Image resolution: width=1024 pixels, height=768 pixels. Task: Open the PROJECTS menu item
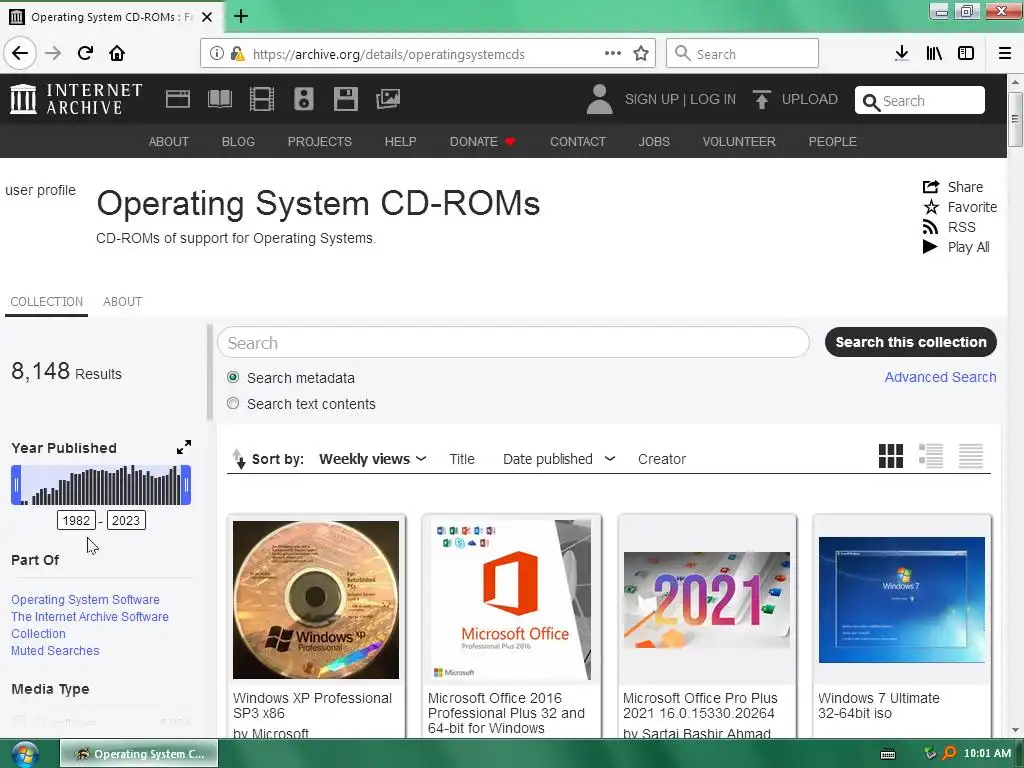pos(319,142)
